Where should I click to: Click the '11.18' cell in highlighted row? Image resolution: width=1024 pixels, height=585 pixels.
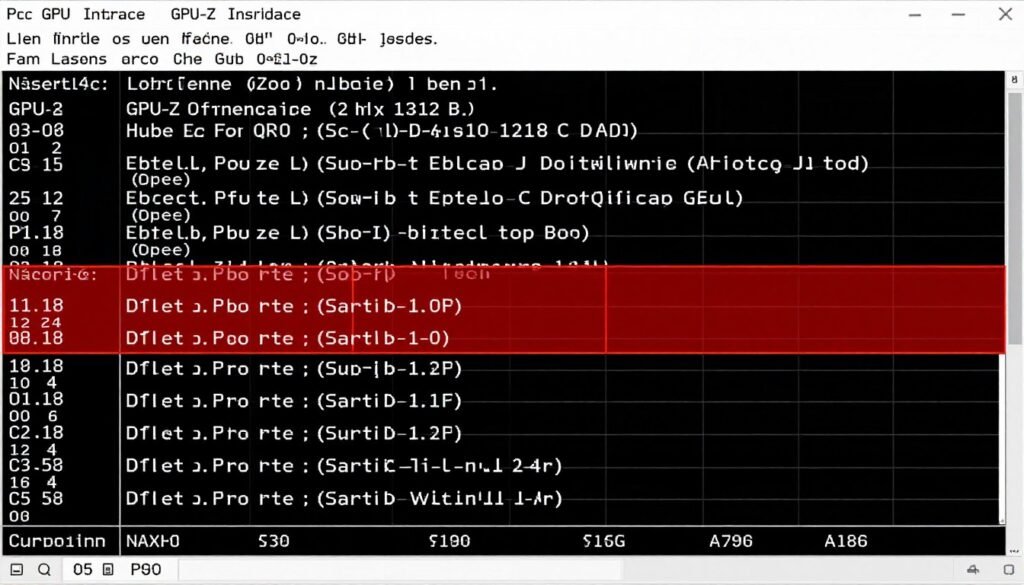pyautogui.click(x=36, y=306)
